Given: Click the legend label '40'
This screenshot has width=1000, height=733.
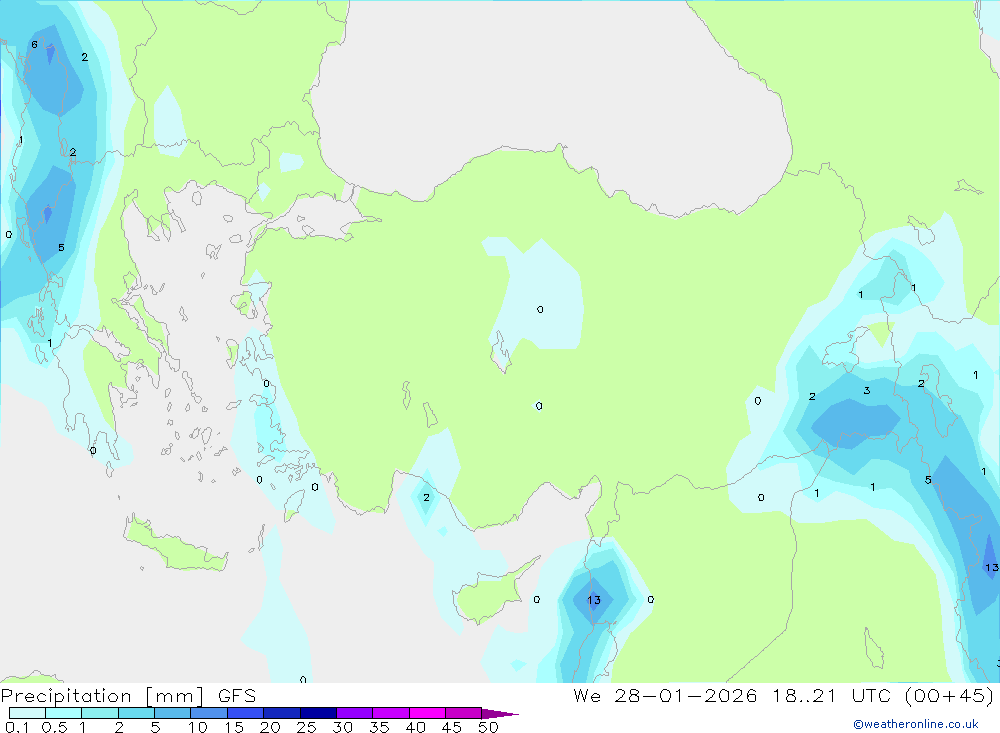Looking at the screenshot, I should (x=415, y=727).
